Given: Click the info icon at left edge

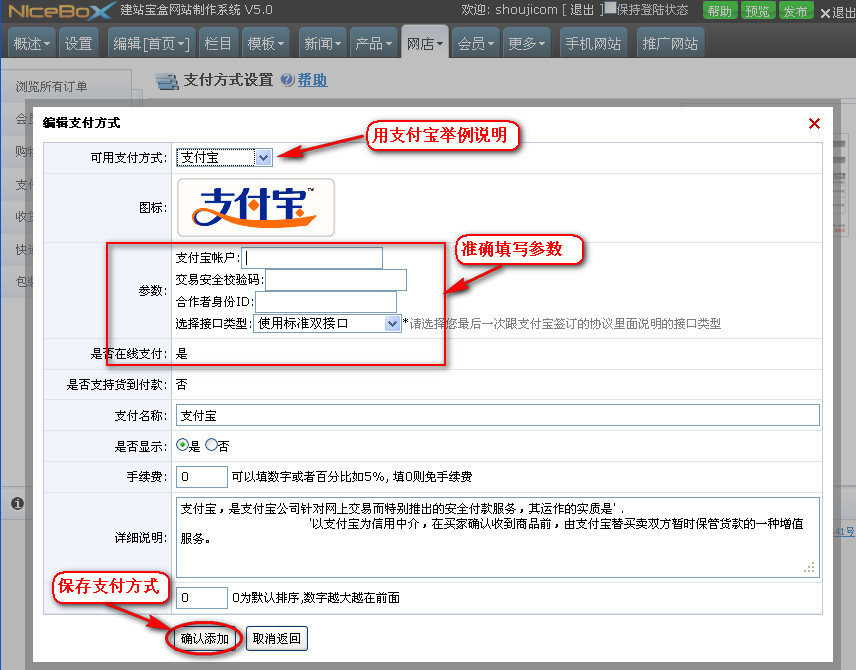Looking at the screenshot, I should coord(17,503).
